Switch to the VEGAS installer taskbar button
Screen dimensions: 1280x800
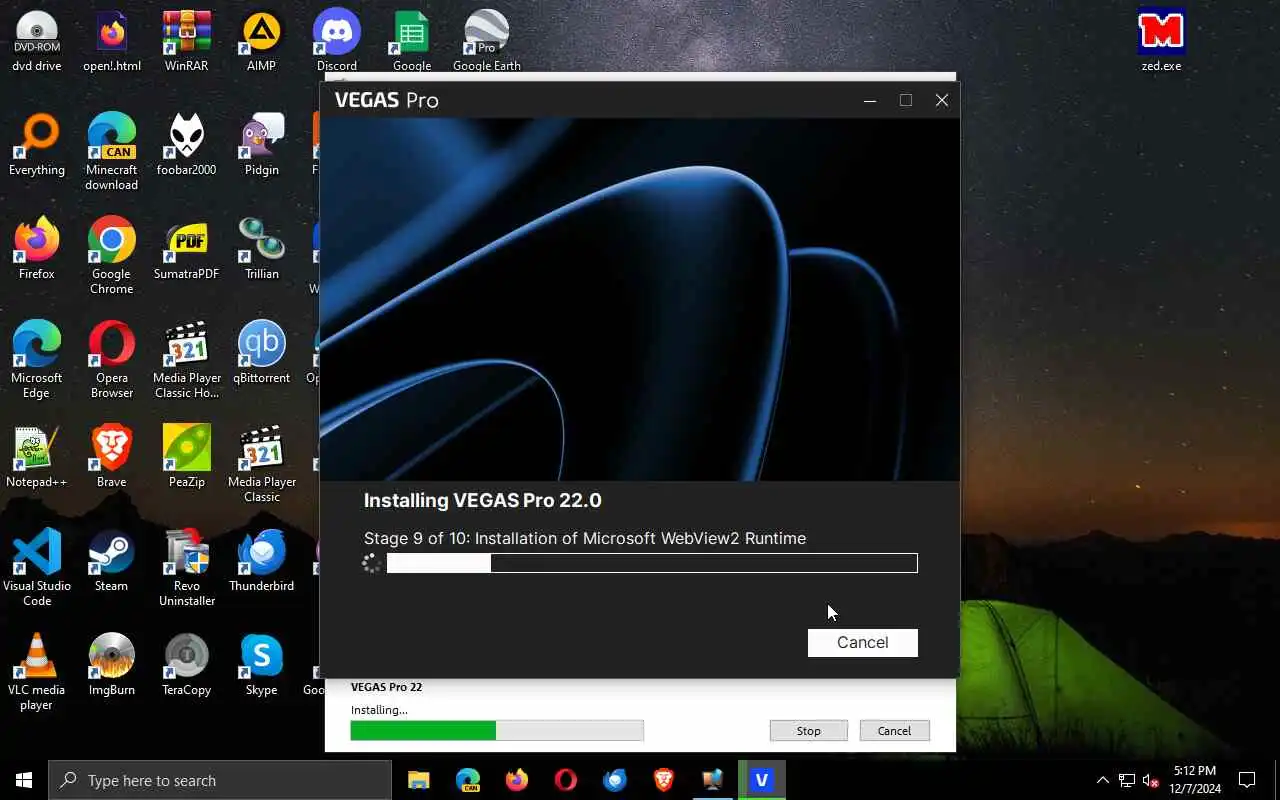click(762, 780)
